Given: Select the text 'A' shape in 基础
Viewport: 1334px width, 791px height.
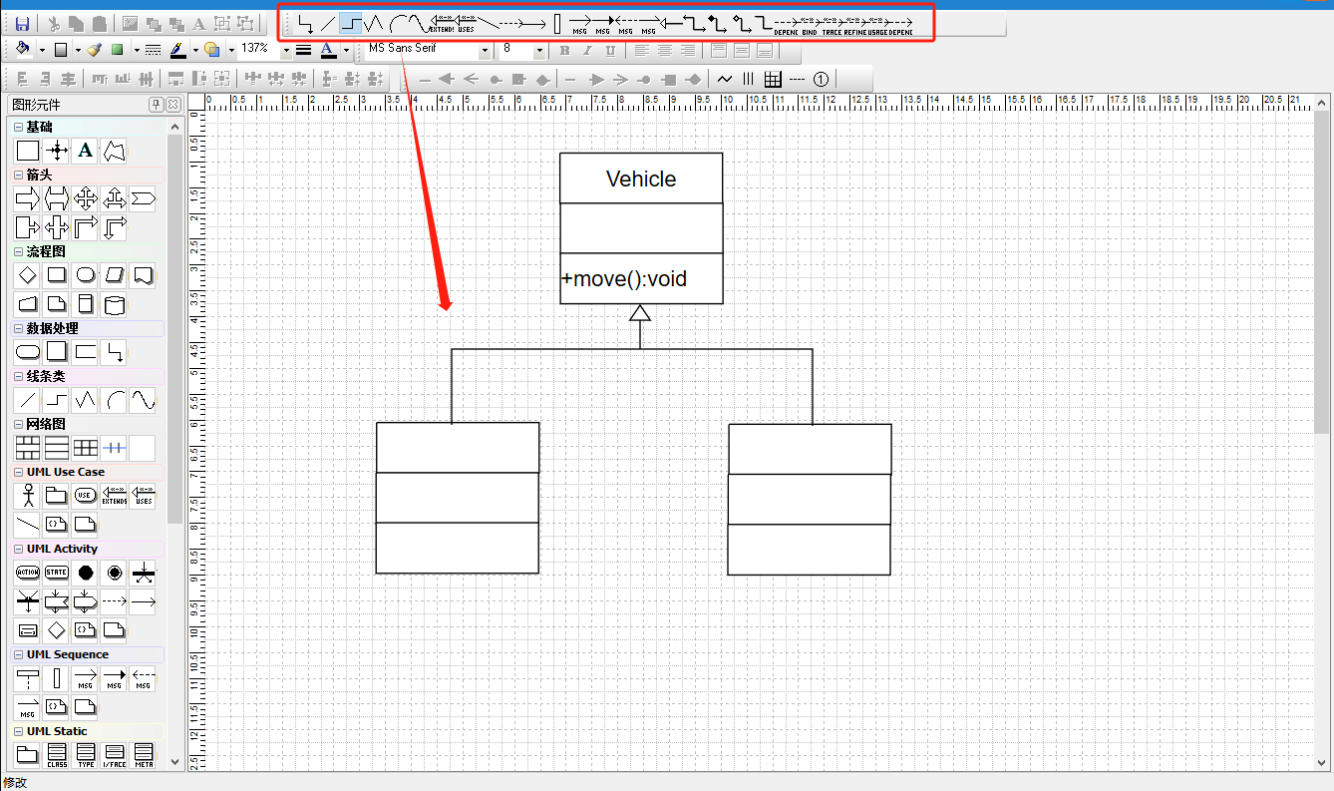Looking at the screenshot, I should 86,151.
